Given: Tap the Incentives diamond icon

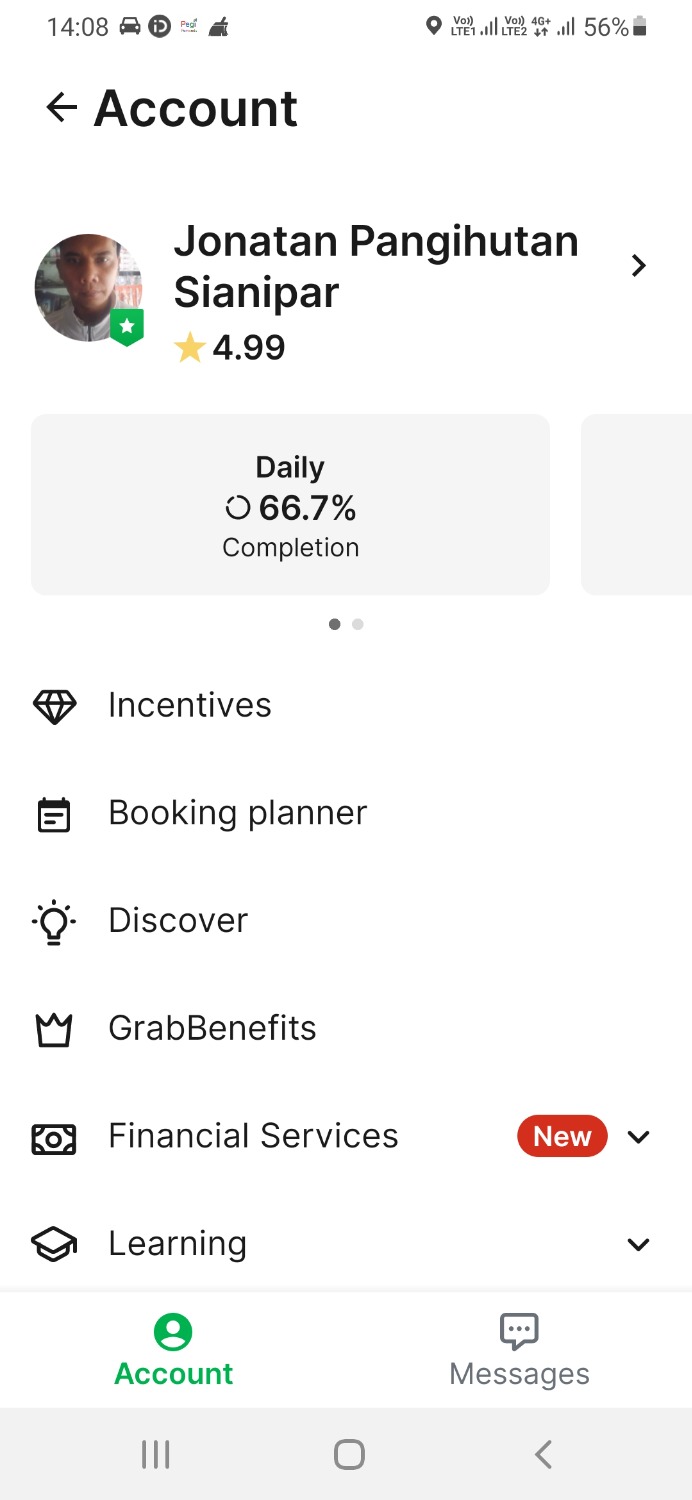Looking at the screenshot, I should pyautogui.click(x=54, y=706).
